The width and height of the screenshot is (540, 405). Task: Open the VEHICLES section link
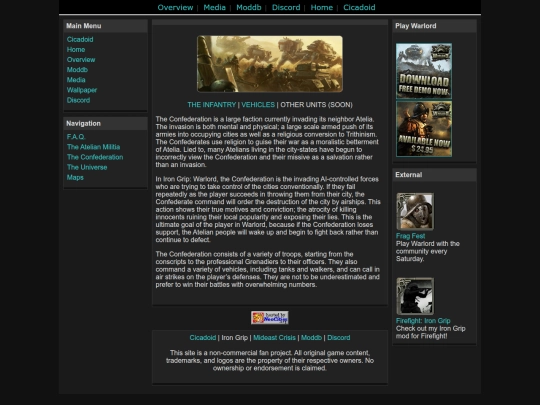(258, 105)
